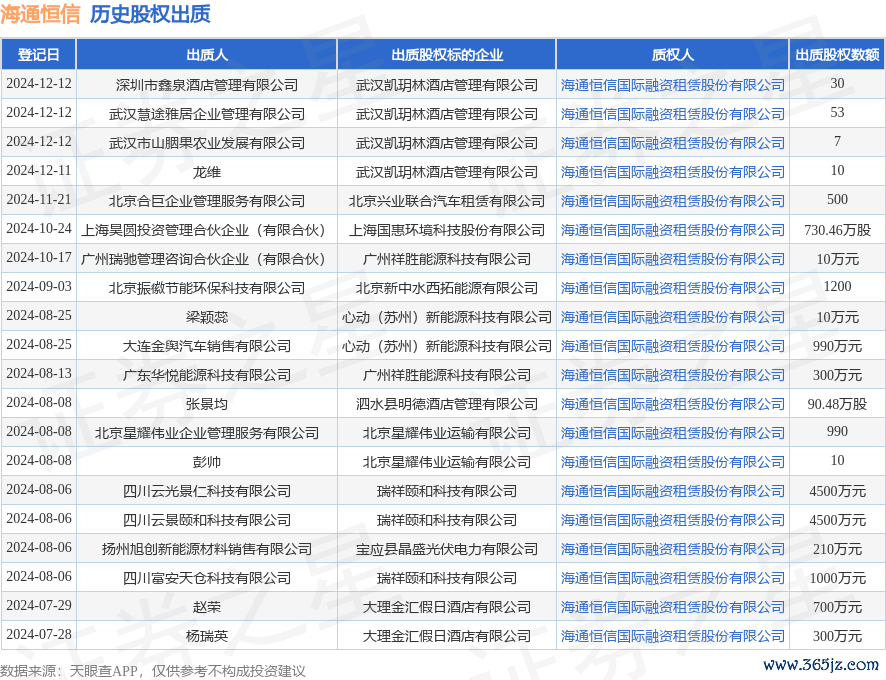The image size is (886, 680).
Task: Click the registration date 2024-07-28
Action: 39,634
